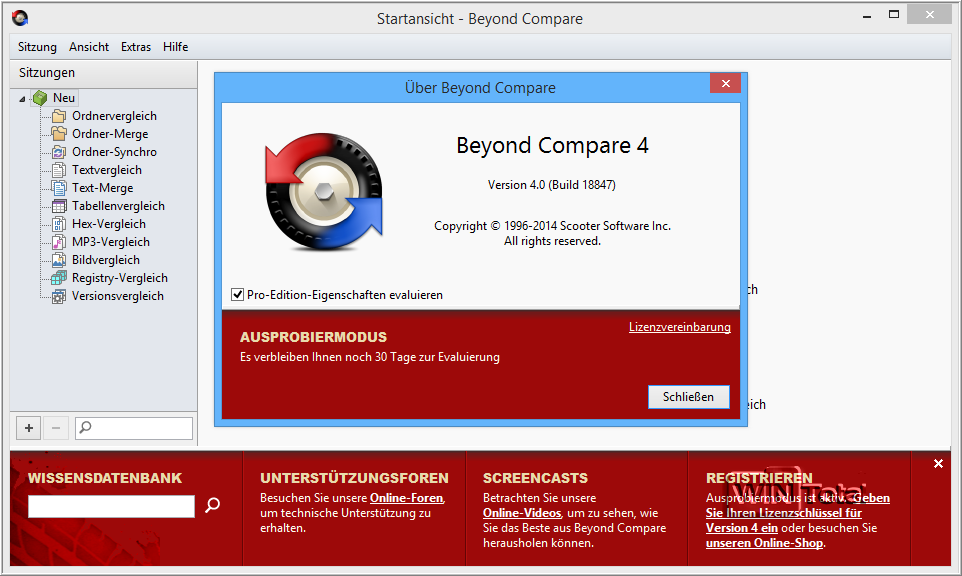The image size is (962, 576).
Task: Click the Bildvergleich picture icon
Action: pyautogui.click(x=59, y=259)
